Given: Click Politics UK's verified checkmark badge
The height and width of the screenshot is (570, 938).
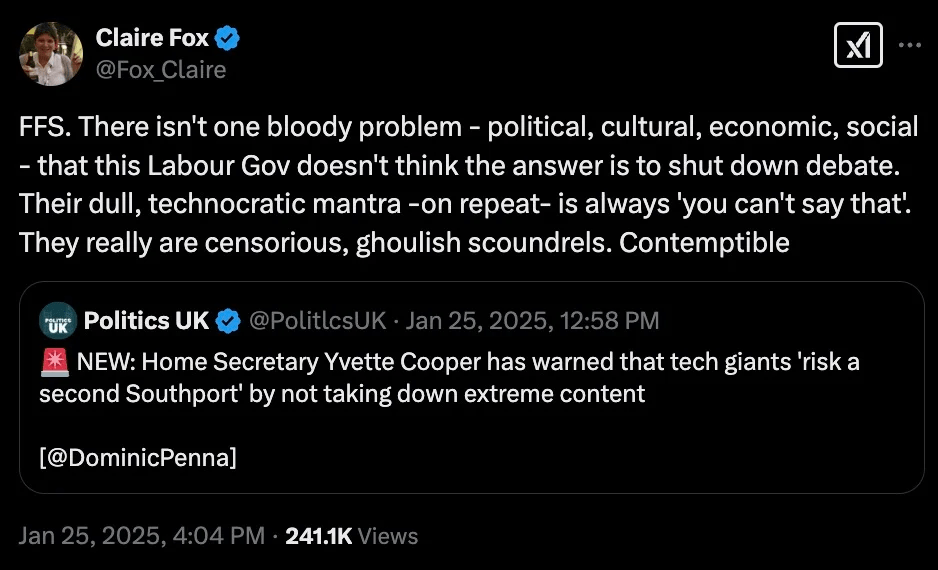Looking at the screenshot, I should (229, 321).
